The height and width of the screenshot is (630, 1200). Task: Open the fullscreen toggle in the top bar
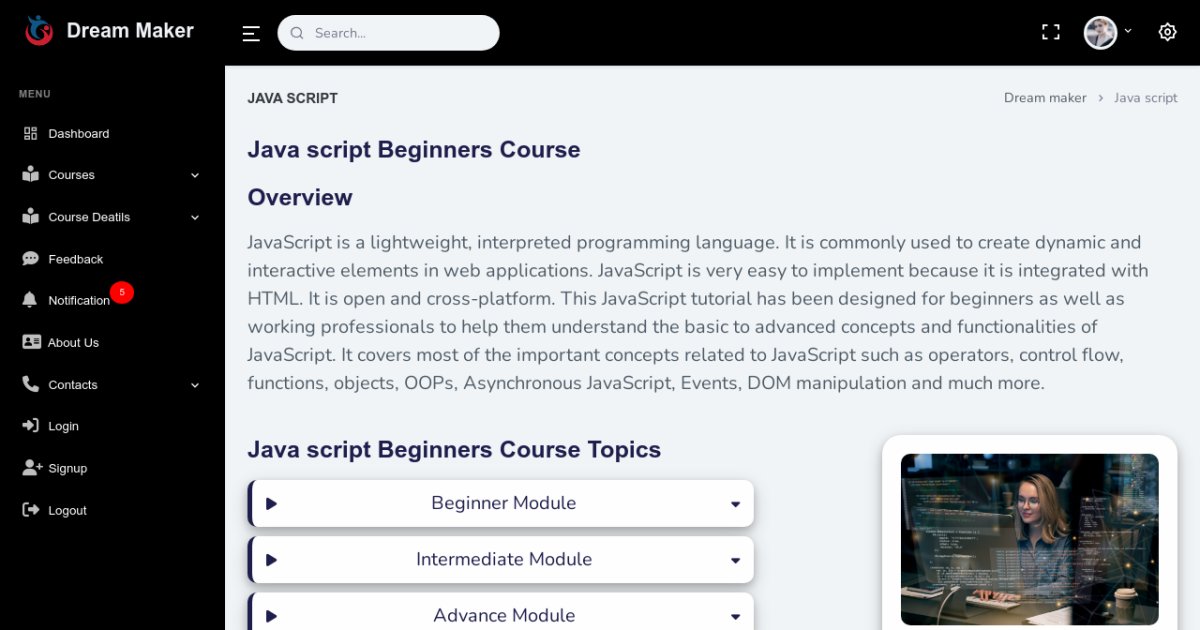[1050, 31]
